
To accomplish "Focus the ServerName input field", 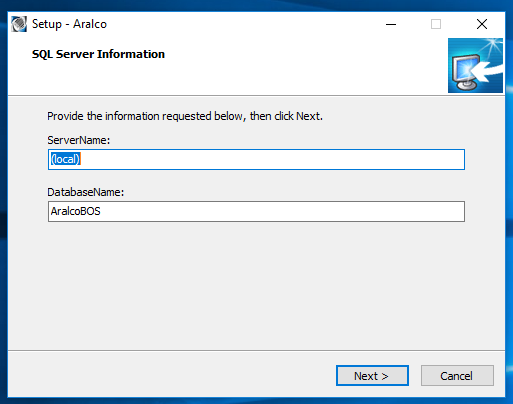I will [256, 159].
